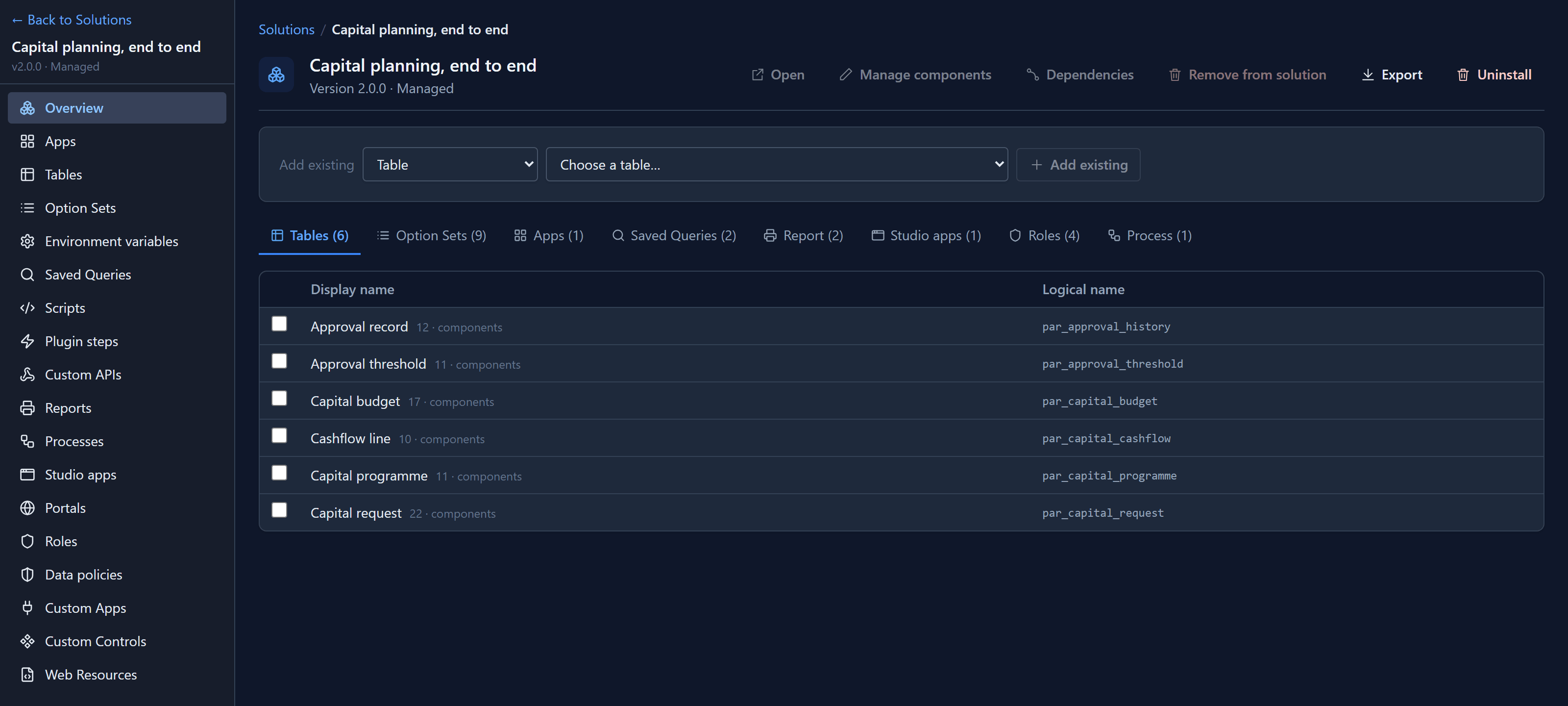Viewport: 1568px width, 706px height.
Task: Click the Export button
Action: pyautogui.click(x=1392, y=75)
